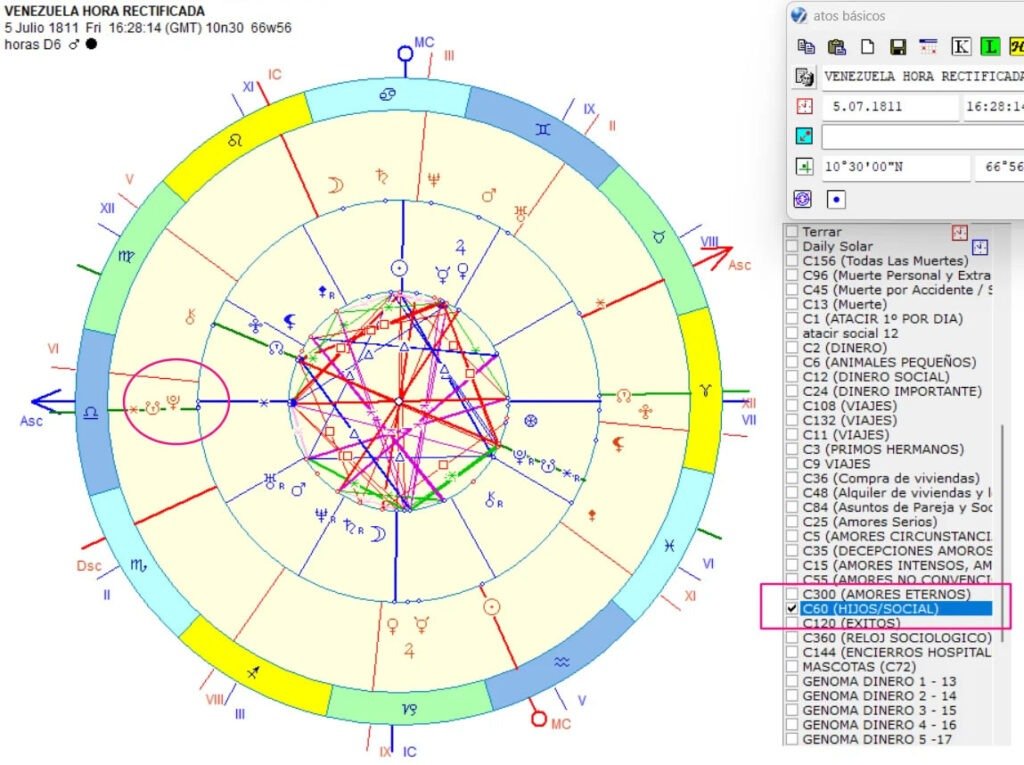
Task: Click the green L toolbar icon
Action: click(990, 46)
